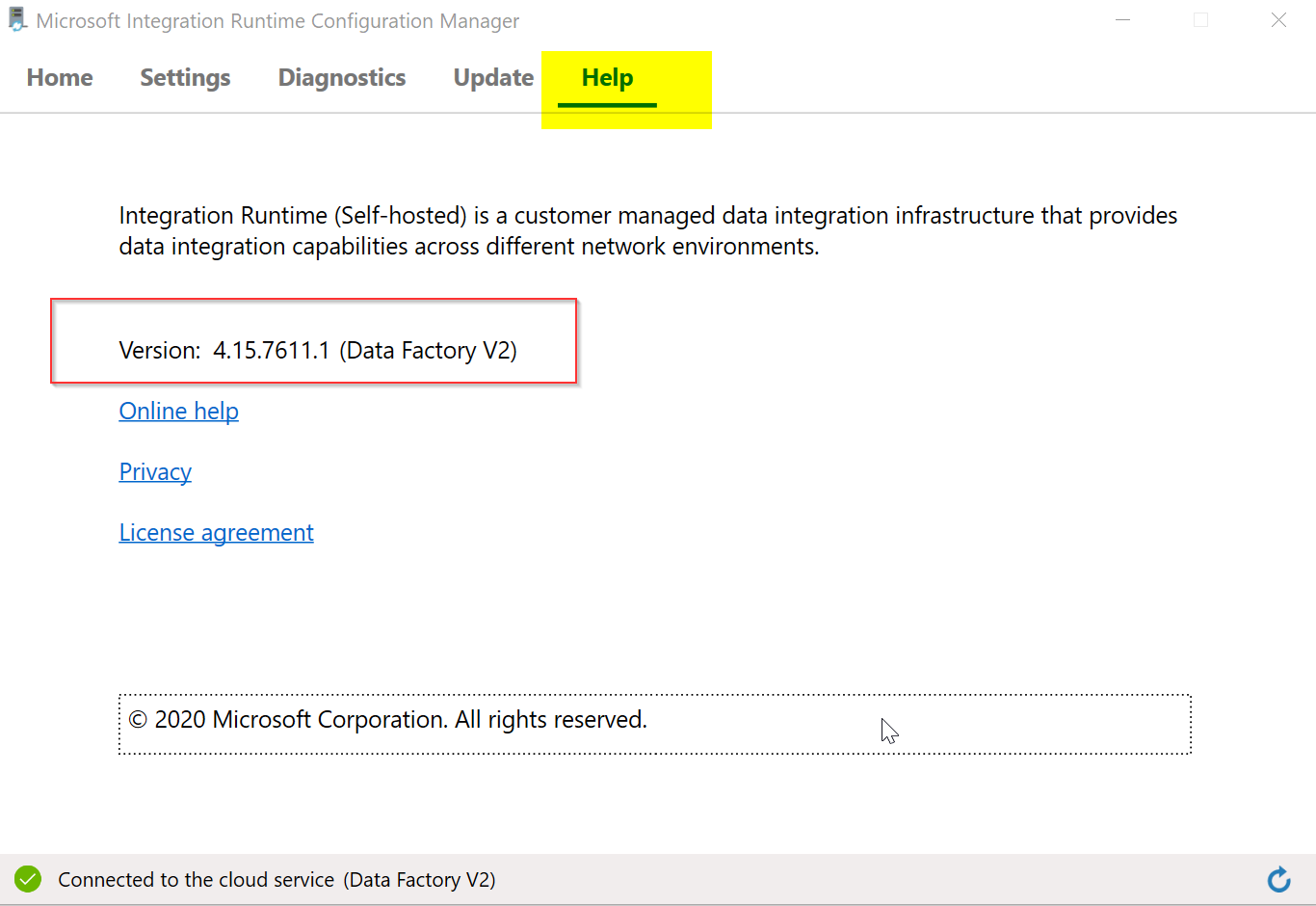Click the version number 4.15.7611.1 text

coord(271,351)
